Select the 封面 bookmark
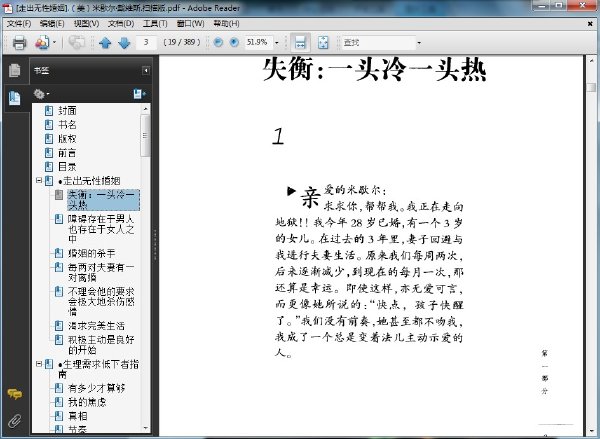600x439 pixels. (67, 111)
